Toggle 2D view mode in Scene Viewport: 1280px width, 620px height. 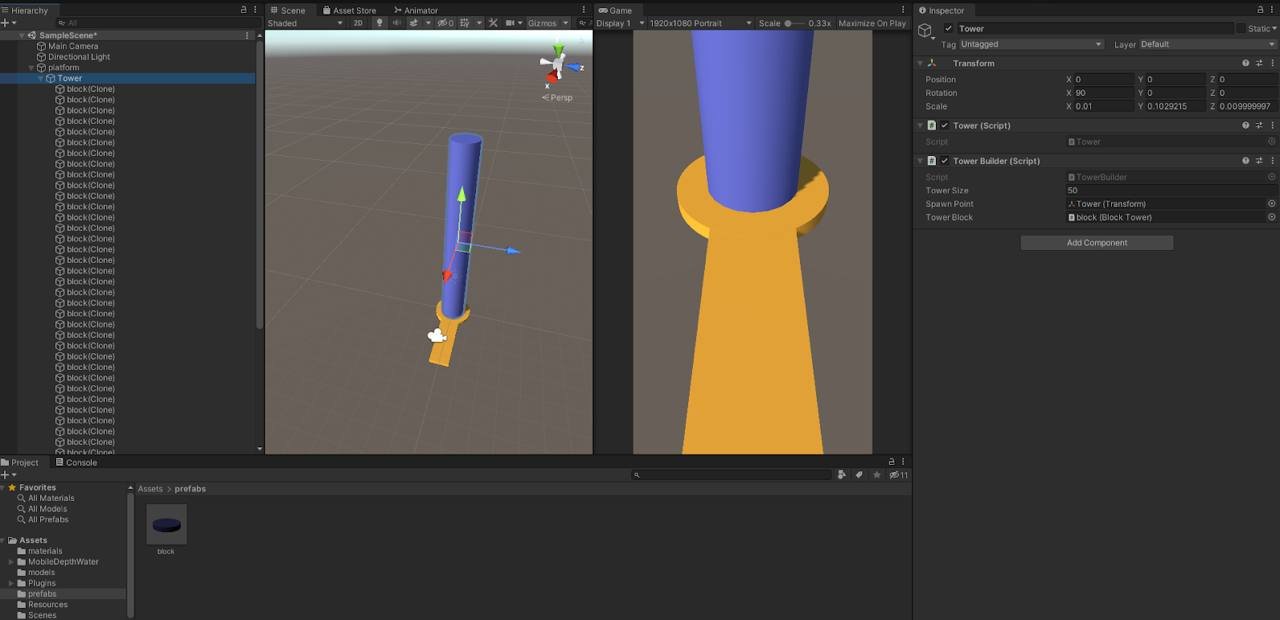tap(358, 23)
